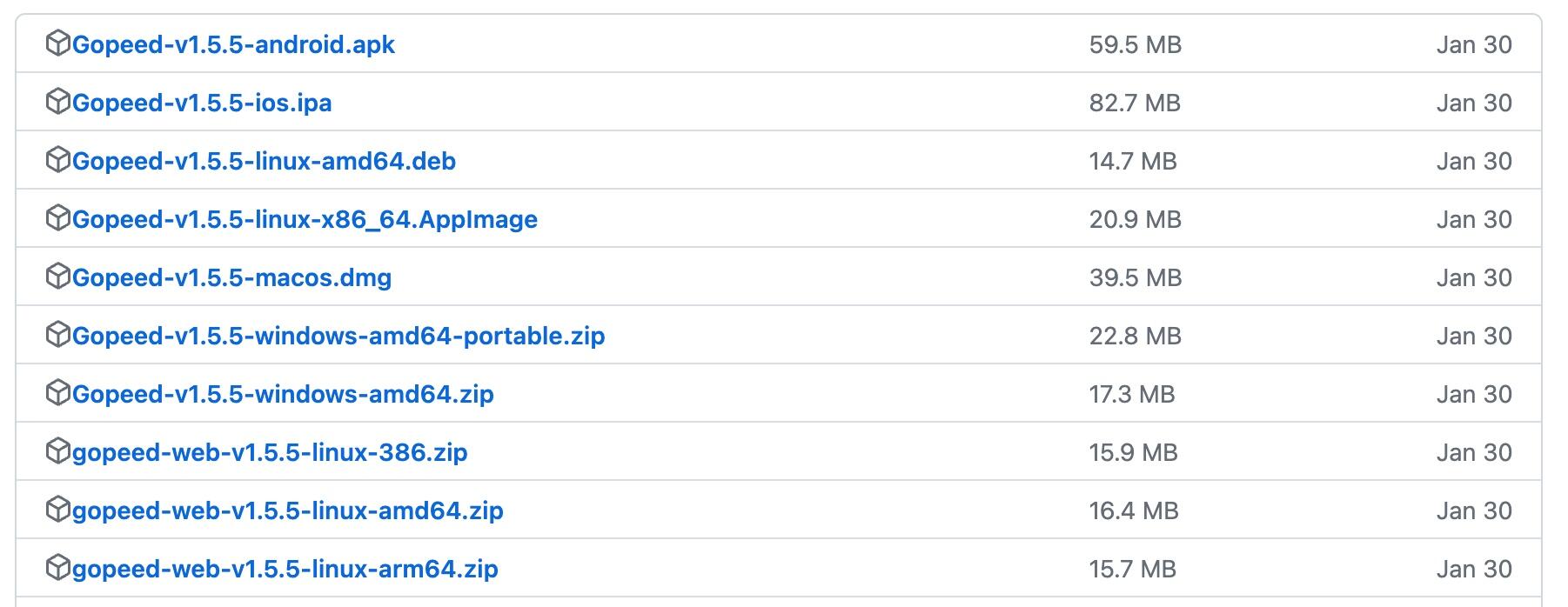
Task: Click package icon next to gopeed-web linux-arm64.zip
Action: point(57,567)
